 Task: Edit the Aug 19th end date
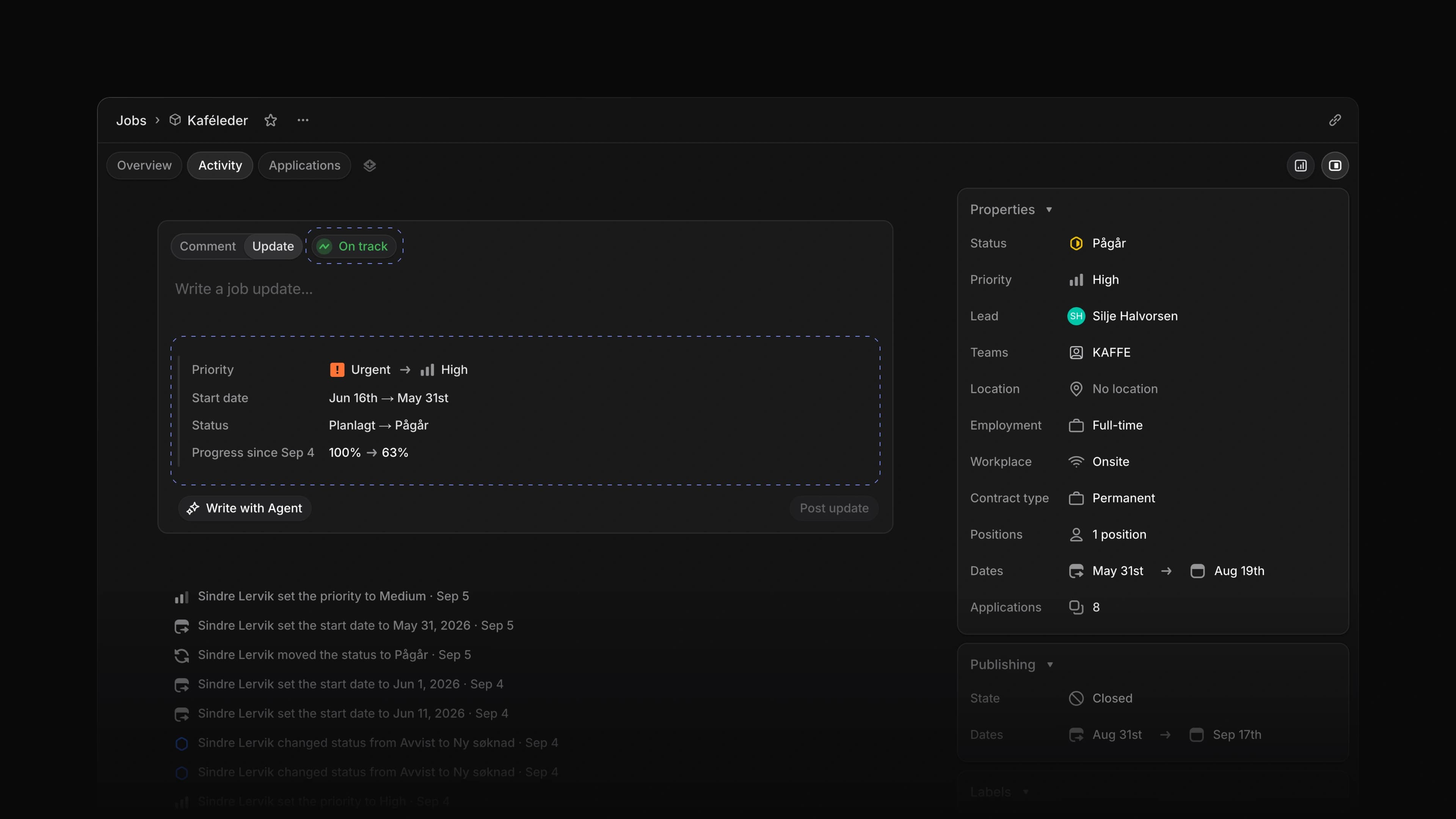[1228, 571]
